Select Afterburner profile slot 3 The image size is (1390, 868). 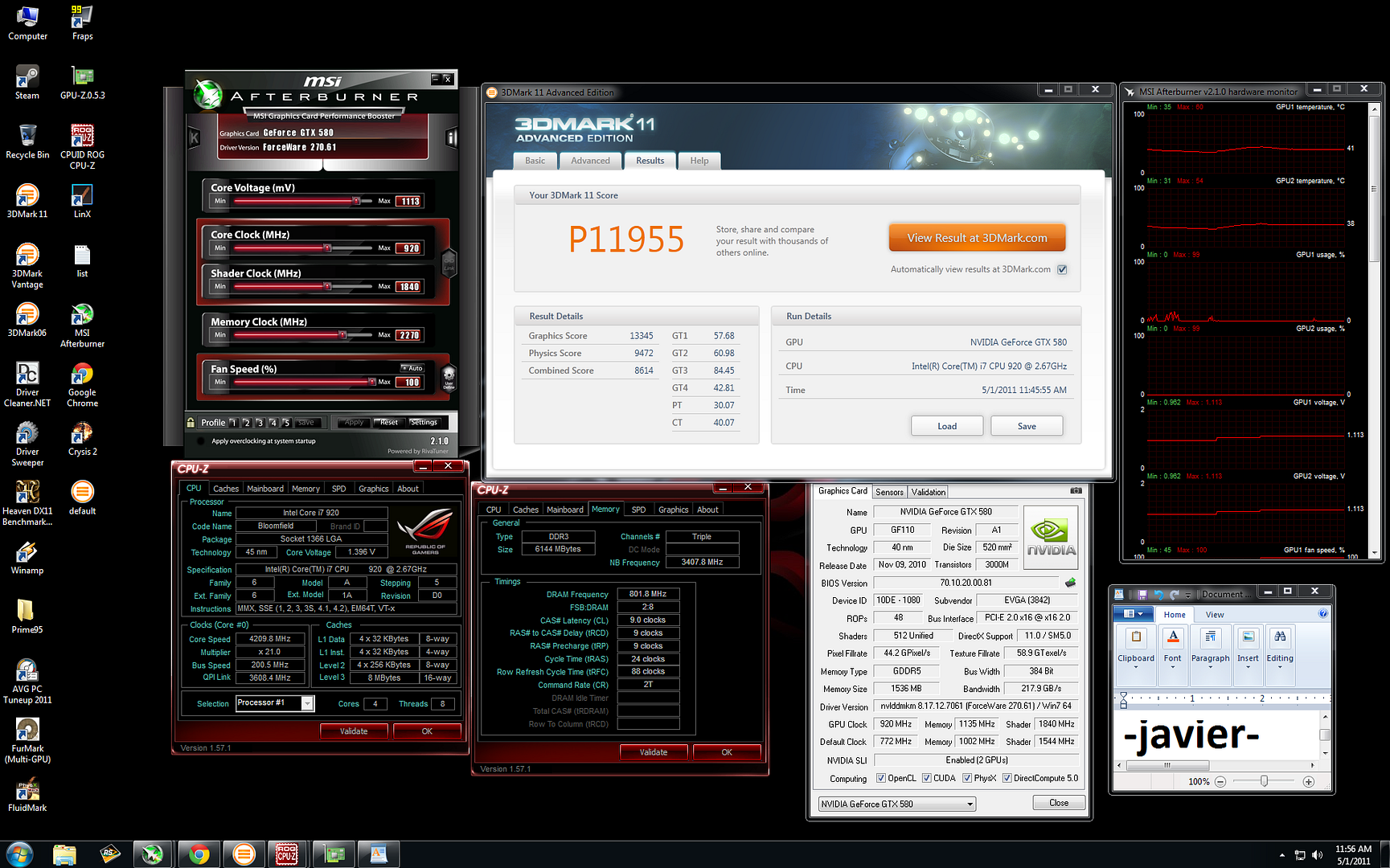pos(260,423)
